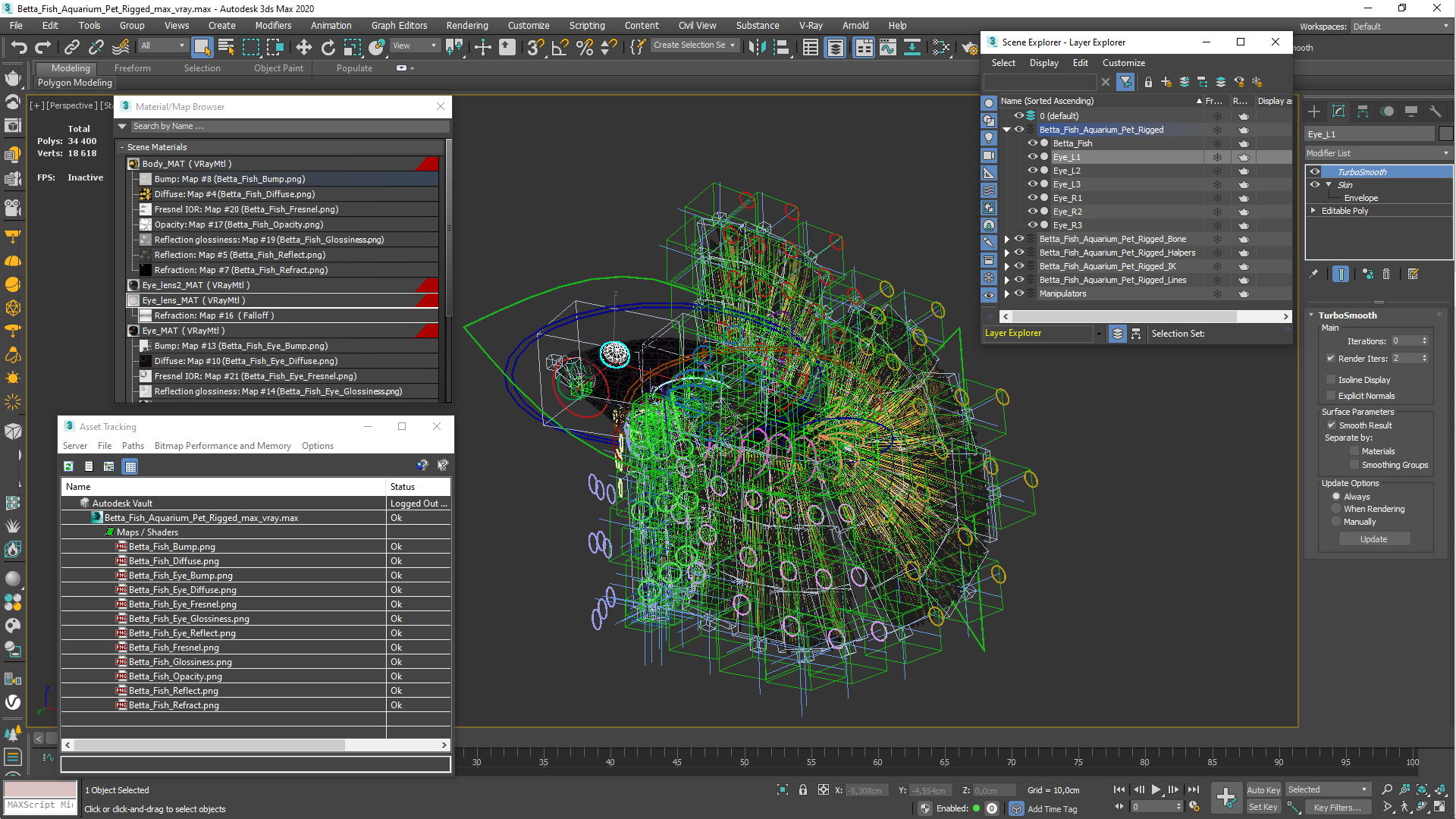Image resolution: width=1456 pixels, height=819 pixels.
Task: Uncheck Smooth Result checkbox
Action: pyautogui.click(x=1331, y=425)
